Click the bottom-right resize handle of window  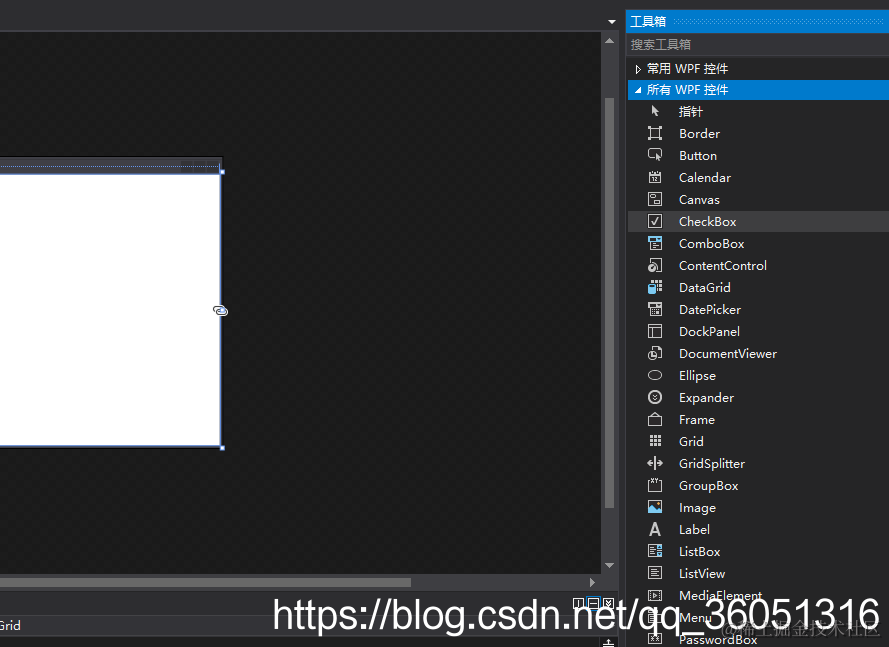[x=222, y=448]
